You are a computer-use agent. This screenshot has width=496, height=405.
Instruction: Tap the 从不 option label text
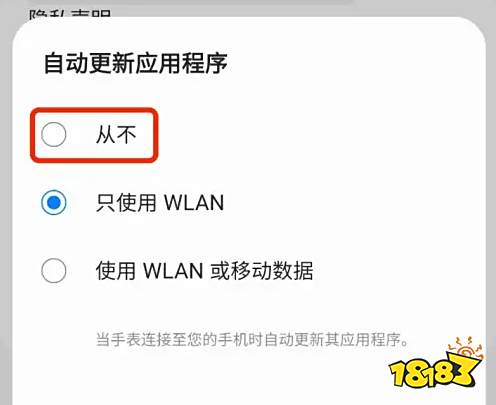pos(116,135)
